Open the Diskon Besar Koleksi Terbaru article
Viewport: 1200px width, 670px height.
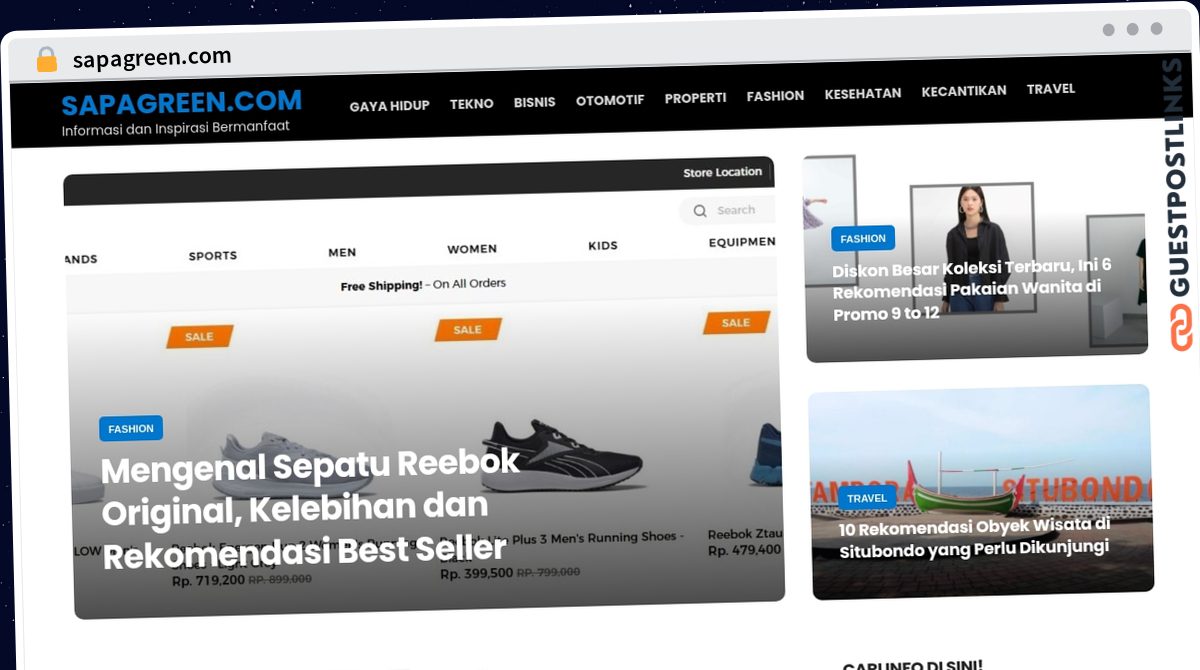(x=972, y=290)
